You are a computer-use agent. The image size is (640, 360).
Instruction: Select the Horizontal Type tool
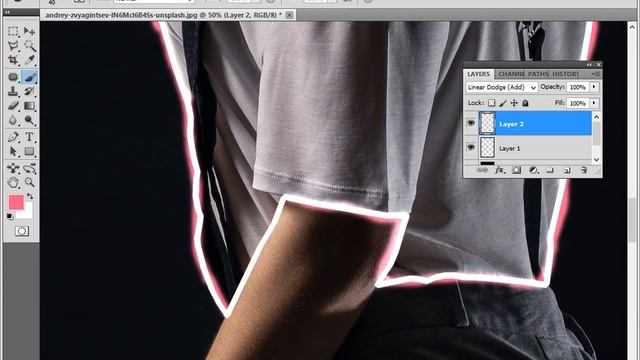point(29,137)
